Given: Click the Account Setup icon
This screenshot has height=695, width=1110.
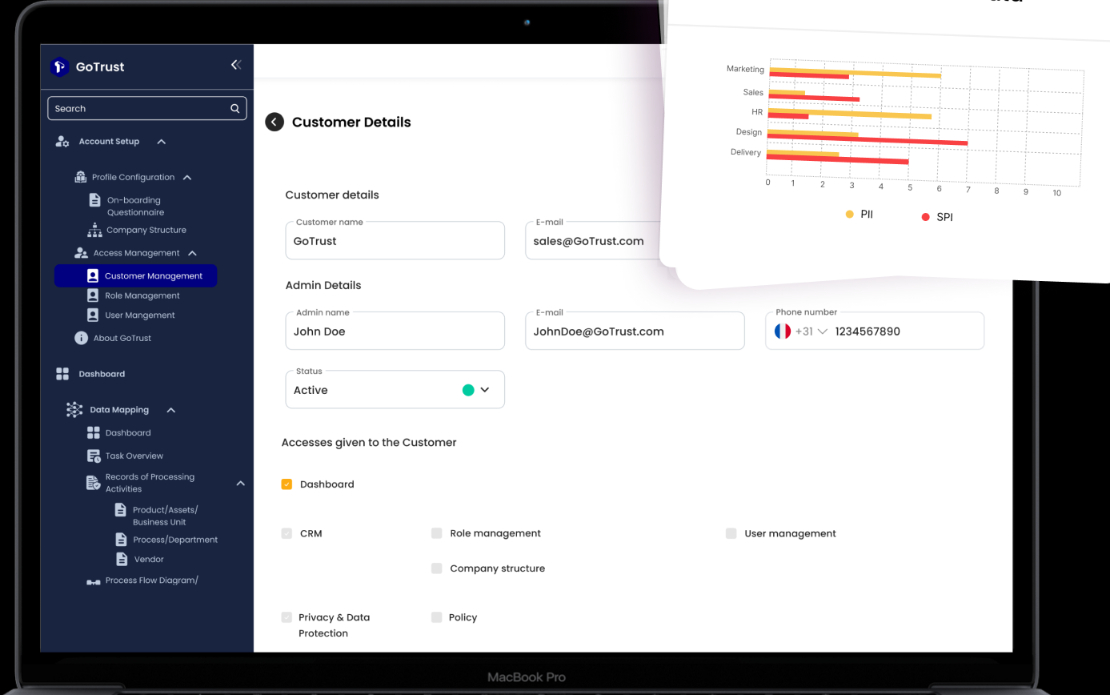Looking at the screenshot, I should 62,142.
